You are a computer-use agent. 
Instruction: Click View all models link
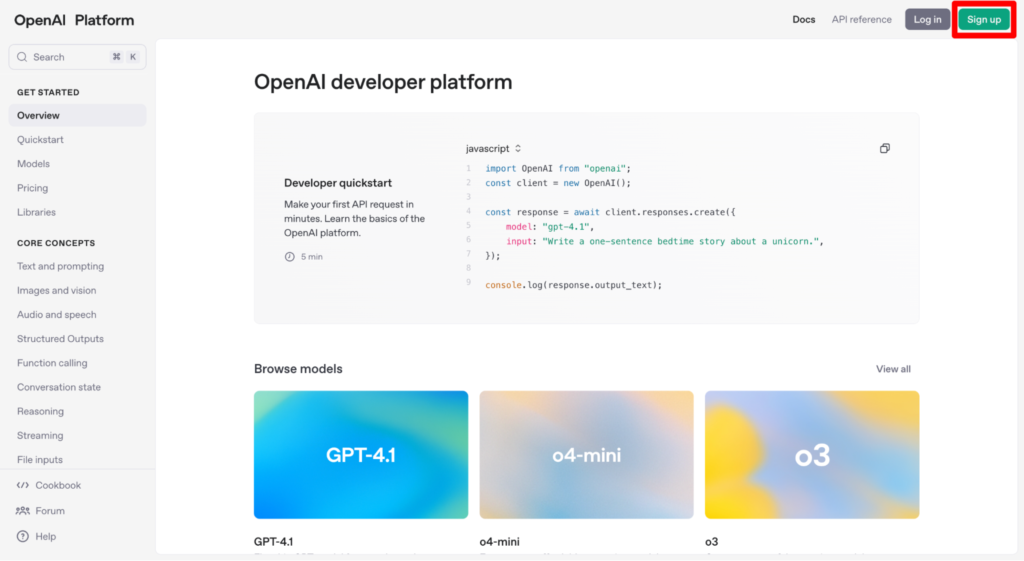(x=893, y=369)
